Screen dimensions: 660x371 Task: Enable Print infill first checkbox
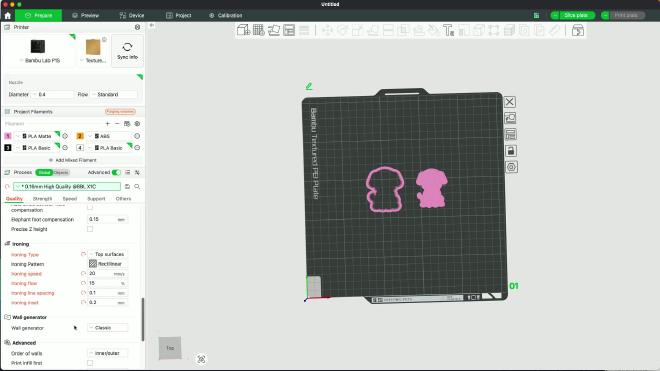click(x=90, y=363)
